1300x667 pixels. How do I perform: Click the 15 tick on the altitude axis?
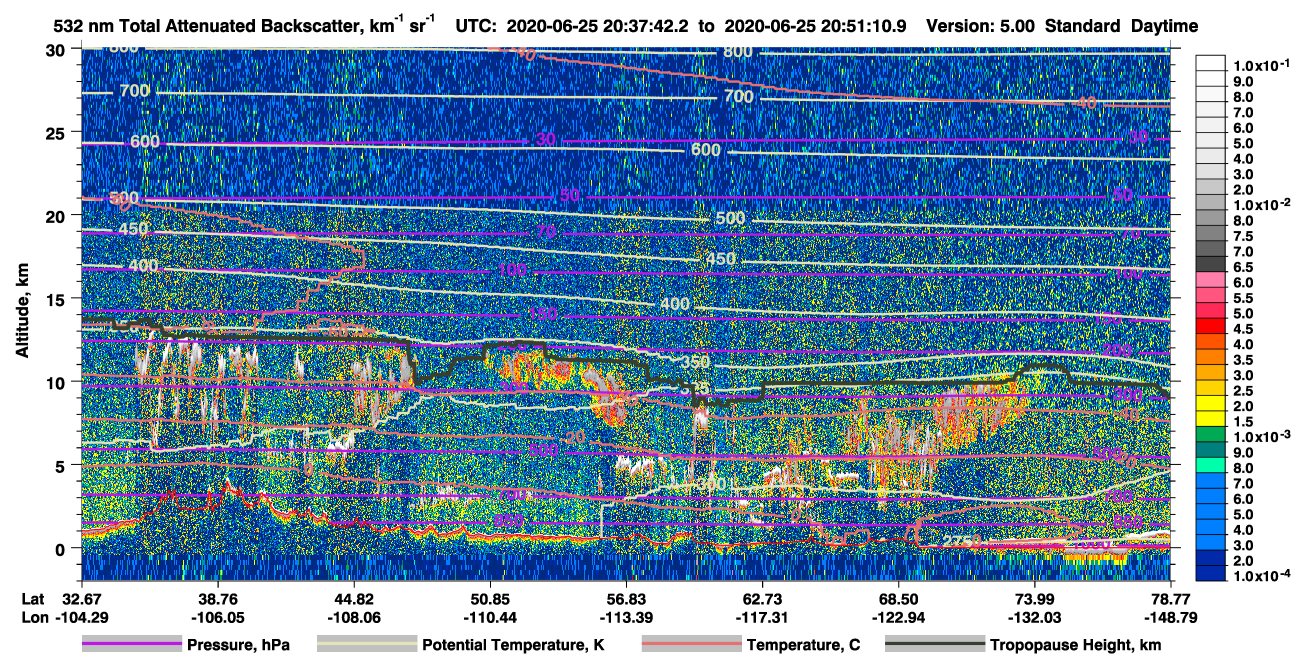[58, 299]
